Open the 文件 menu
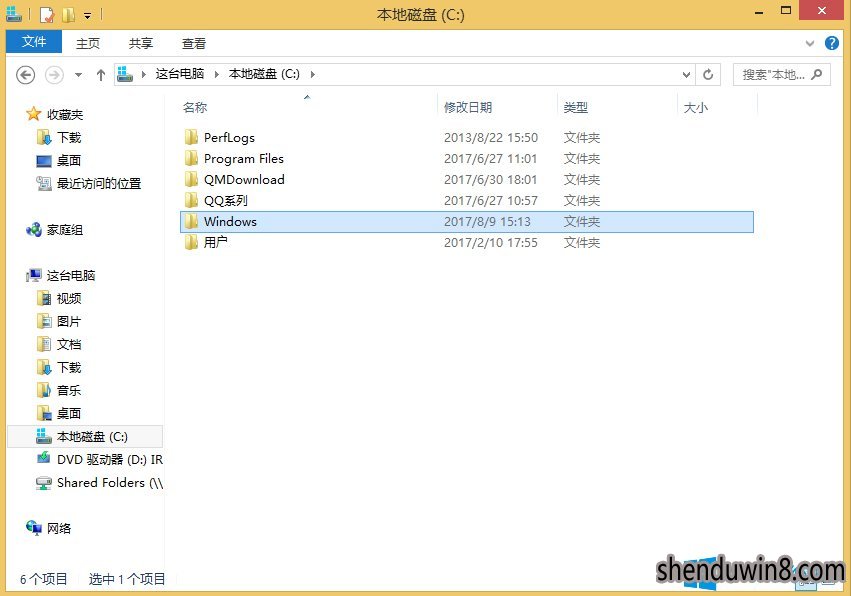The height and width of the screenshot is (596, 851). tap(34, 42)
